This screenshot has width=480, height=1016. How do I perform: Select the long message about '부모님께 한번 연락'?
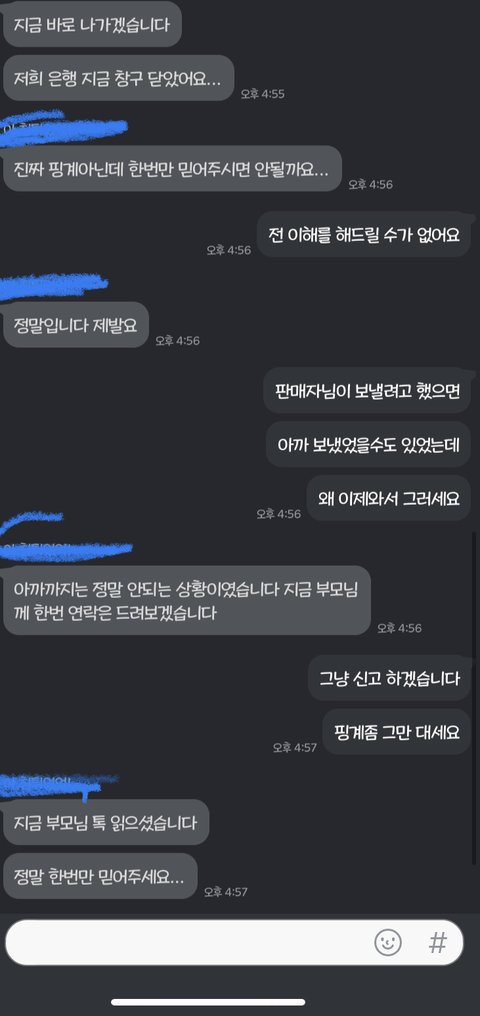click(187, 600)
